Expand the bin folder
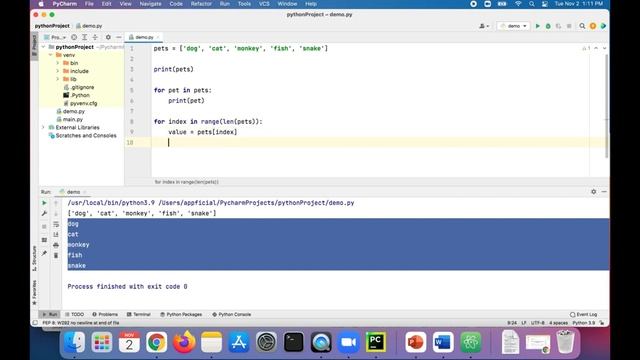 [58, 63]
